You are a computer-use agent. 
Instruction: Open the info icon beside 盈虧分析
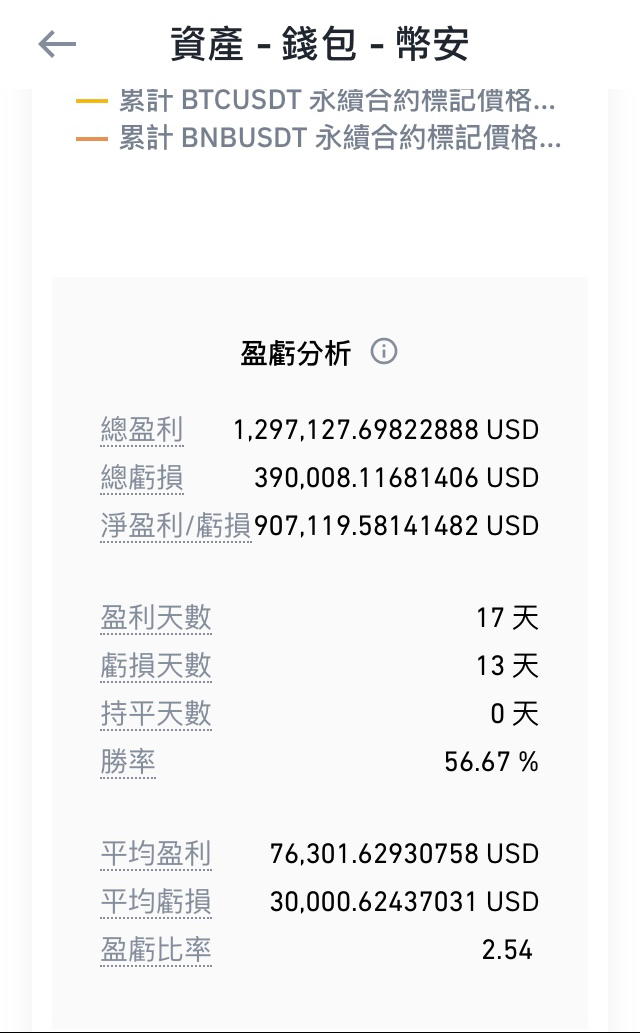pos(383,352)
